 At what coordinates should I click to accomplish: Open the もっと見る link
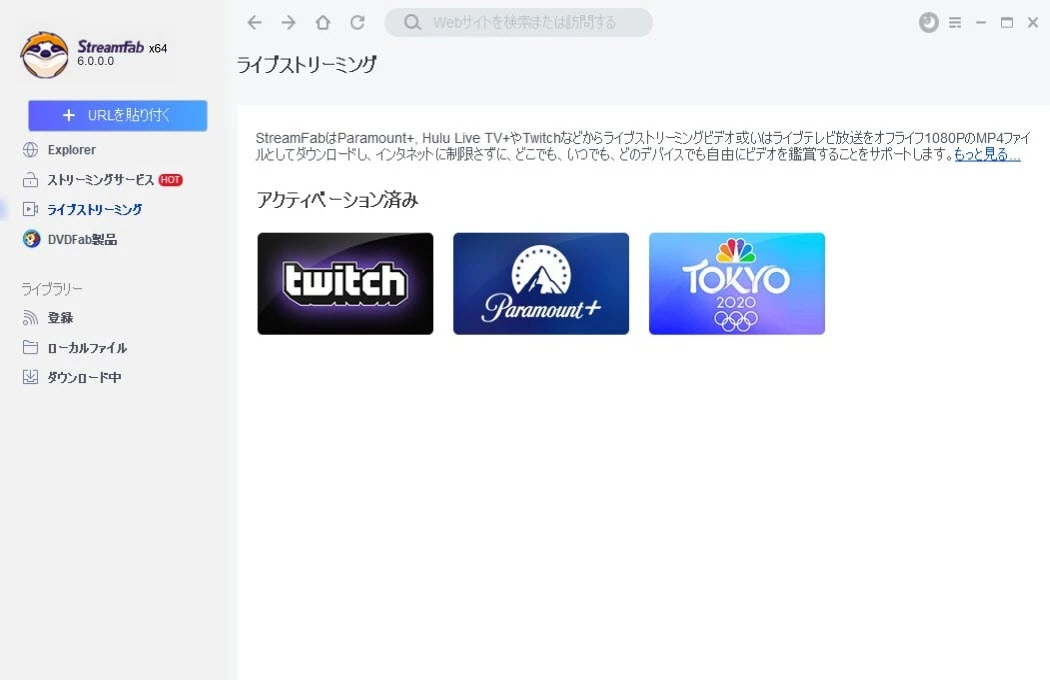tap(987, 155)
